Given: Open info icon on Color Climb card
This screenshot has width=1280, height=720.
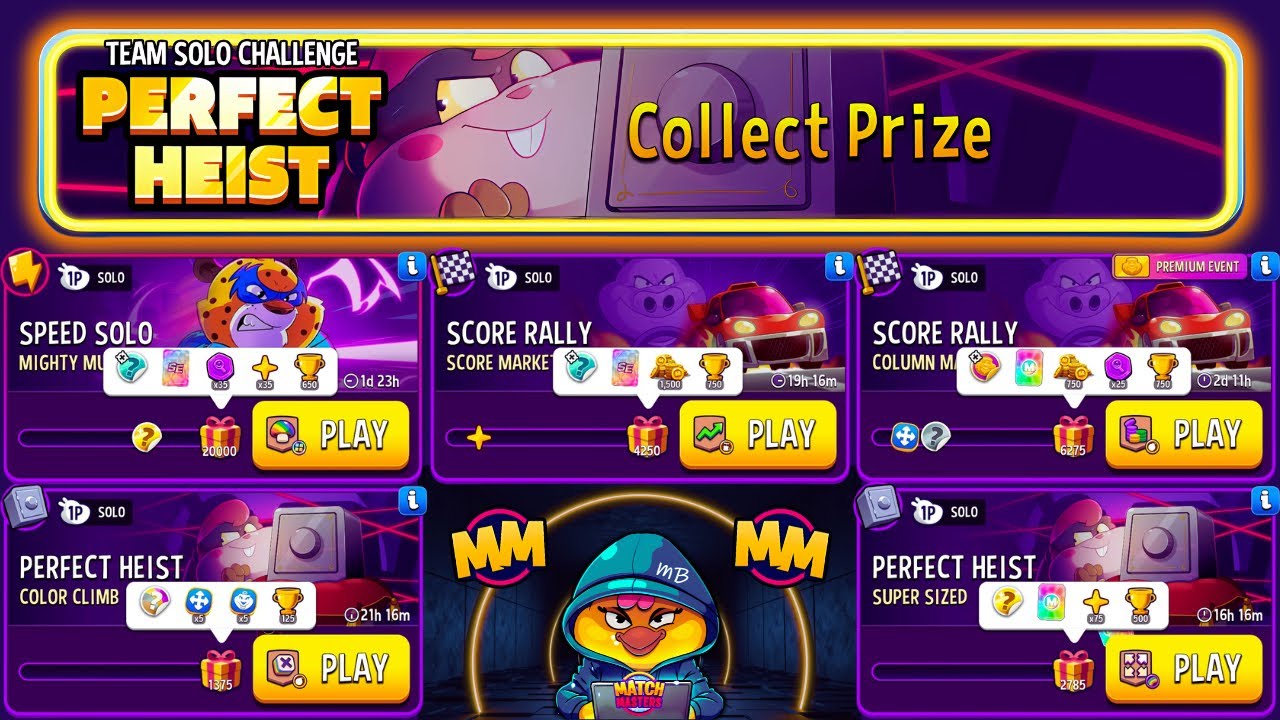Looking at the screenshot, I should click(x=411, y=500).
